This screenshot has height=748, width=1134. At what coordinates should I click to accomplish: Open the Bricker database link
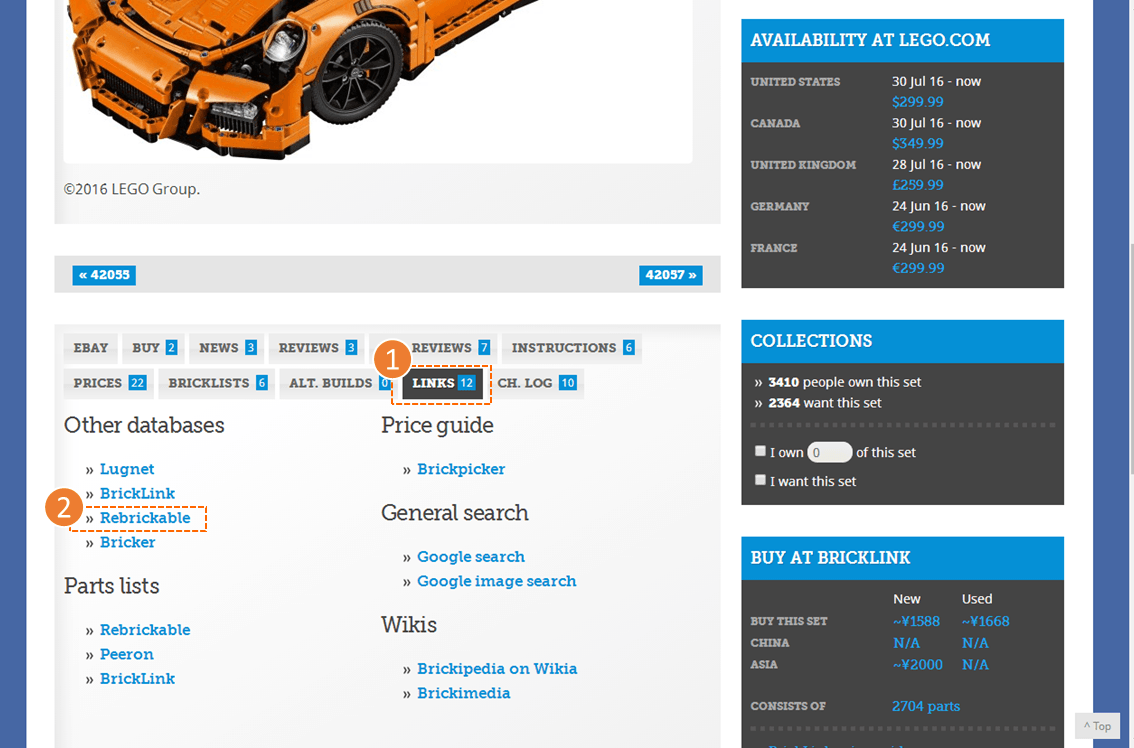127,543
